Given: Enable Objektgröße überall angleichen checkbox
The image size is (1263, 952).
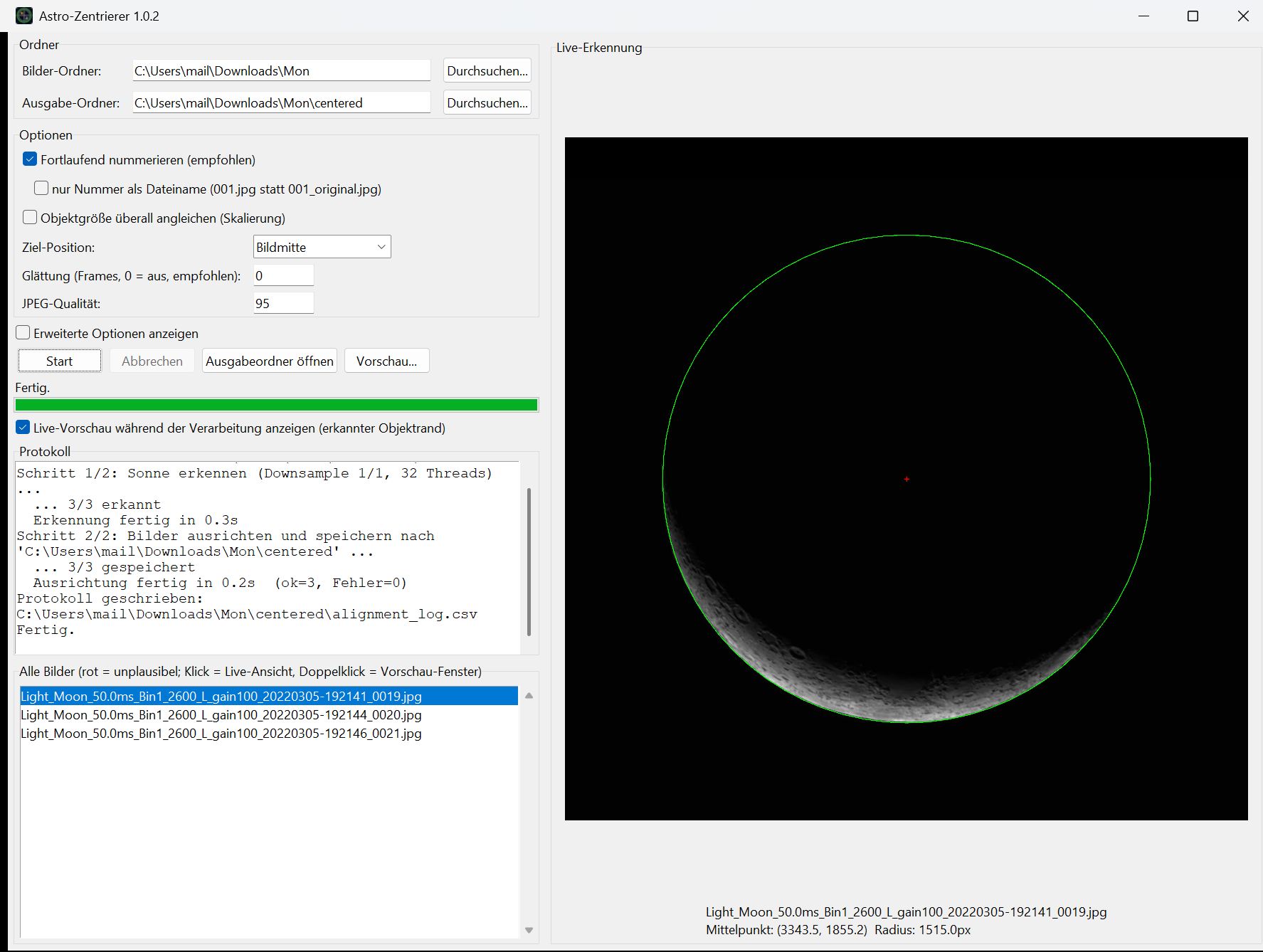Looking at the screenshot, I should pyautogui.click(x=30, y=218).
